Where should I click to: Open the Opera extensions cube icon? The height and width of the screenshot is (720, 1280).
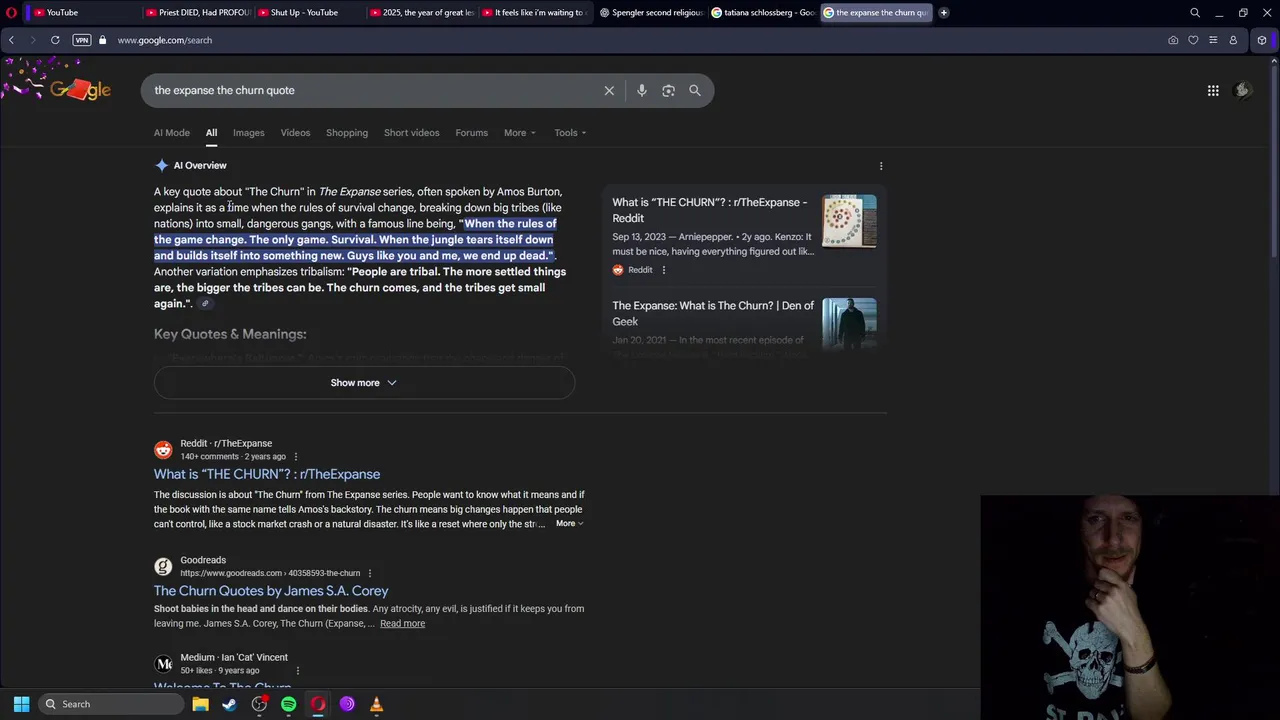[1262, 40]
